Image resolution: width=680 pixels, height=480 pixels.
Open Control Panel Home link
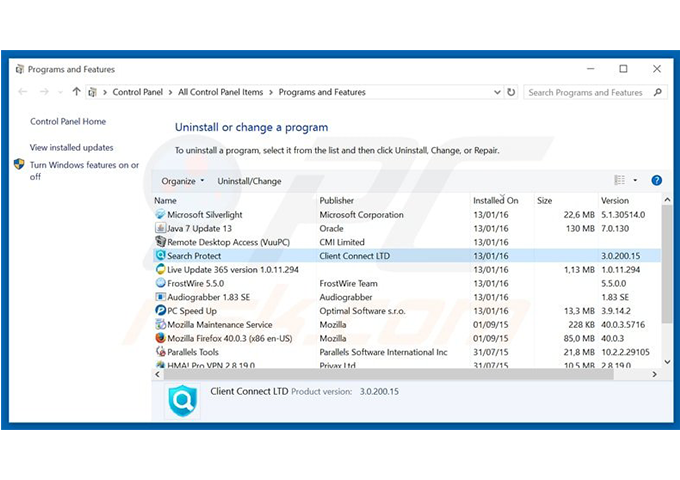click(x=68, y=121)
